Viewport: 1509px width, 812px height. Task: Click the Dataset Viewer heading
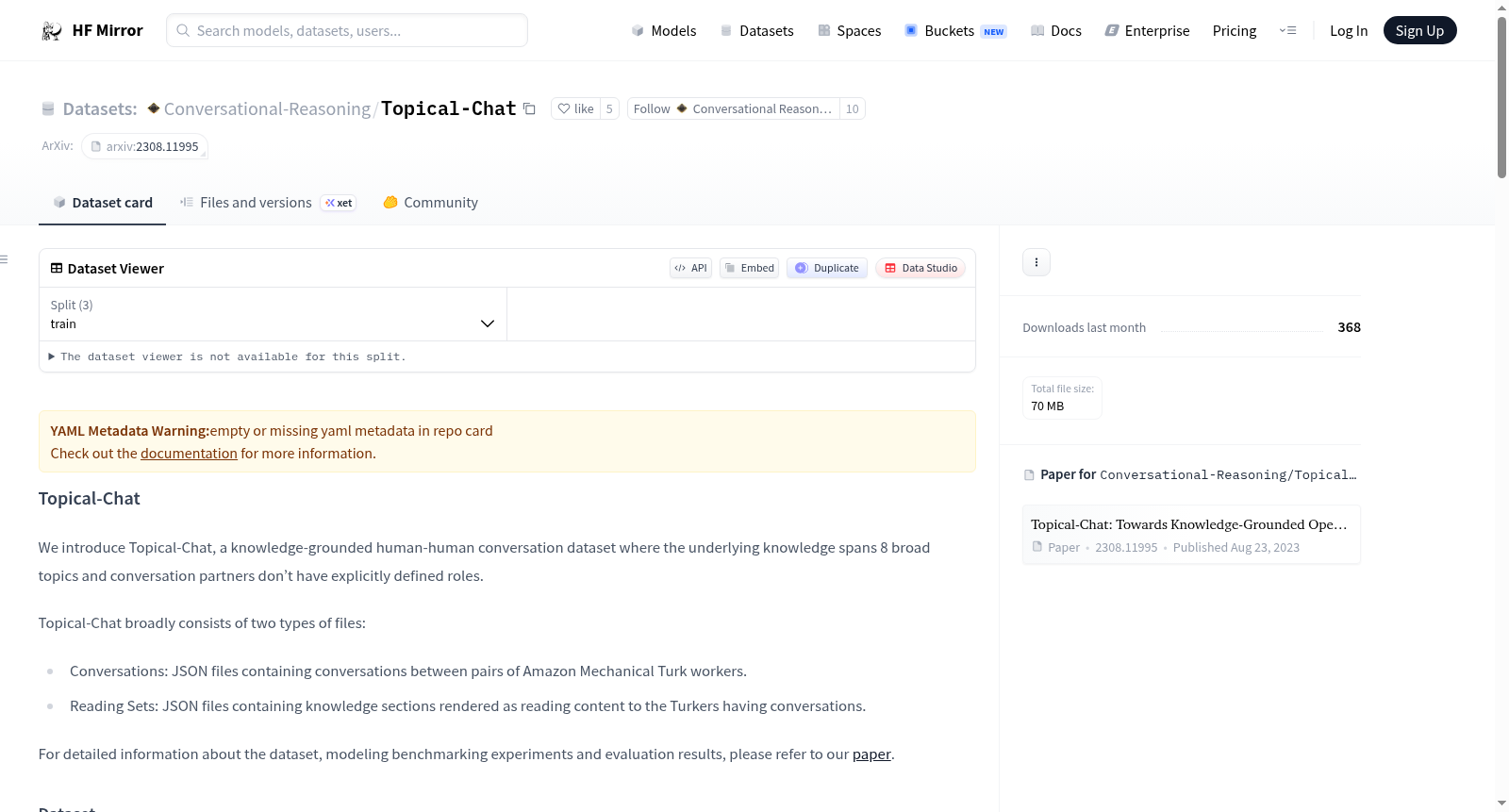[108, 269]
